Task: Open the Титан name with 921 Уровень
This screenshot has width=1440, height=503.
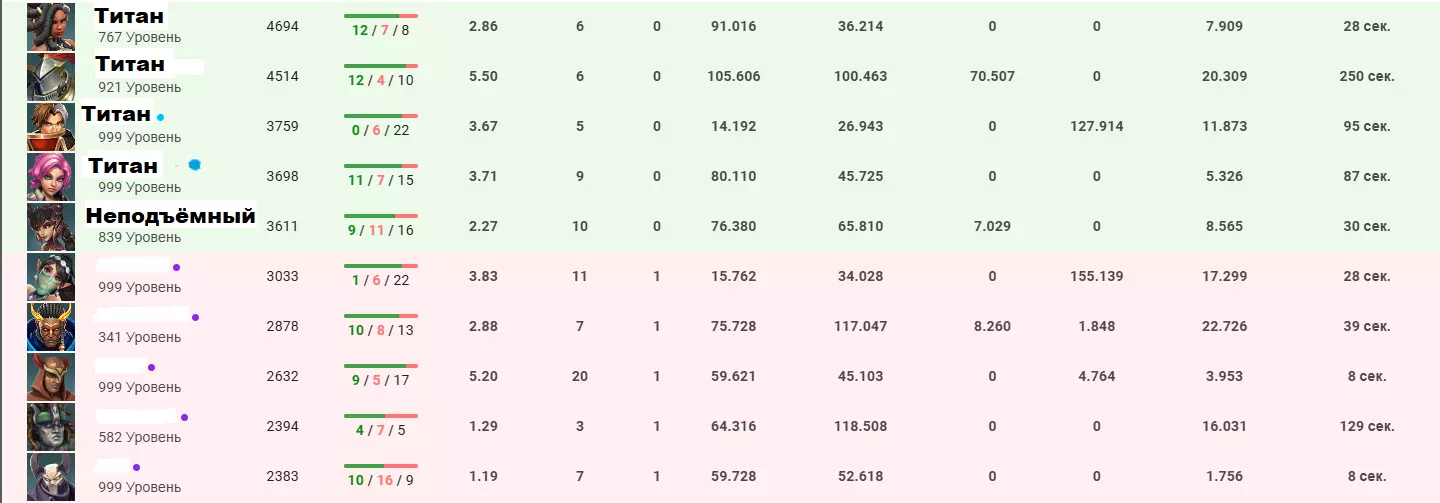Action: coord(130,65)
